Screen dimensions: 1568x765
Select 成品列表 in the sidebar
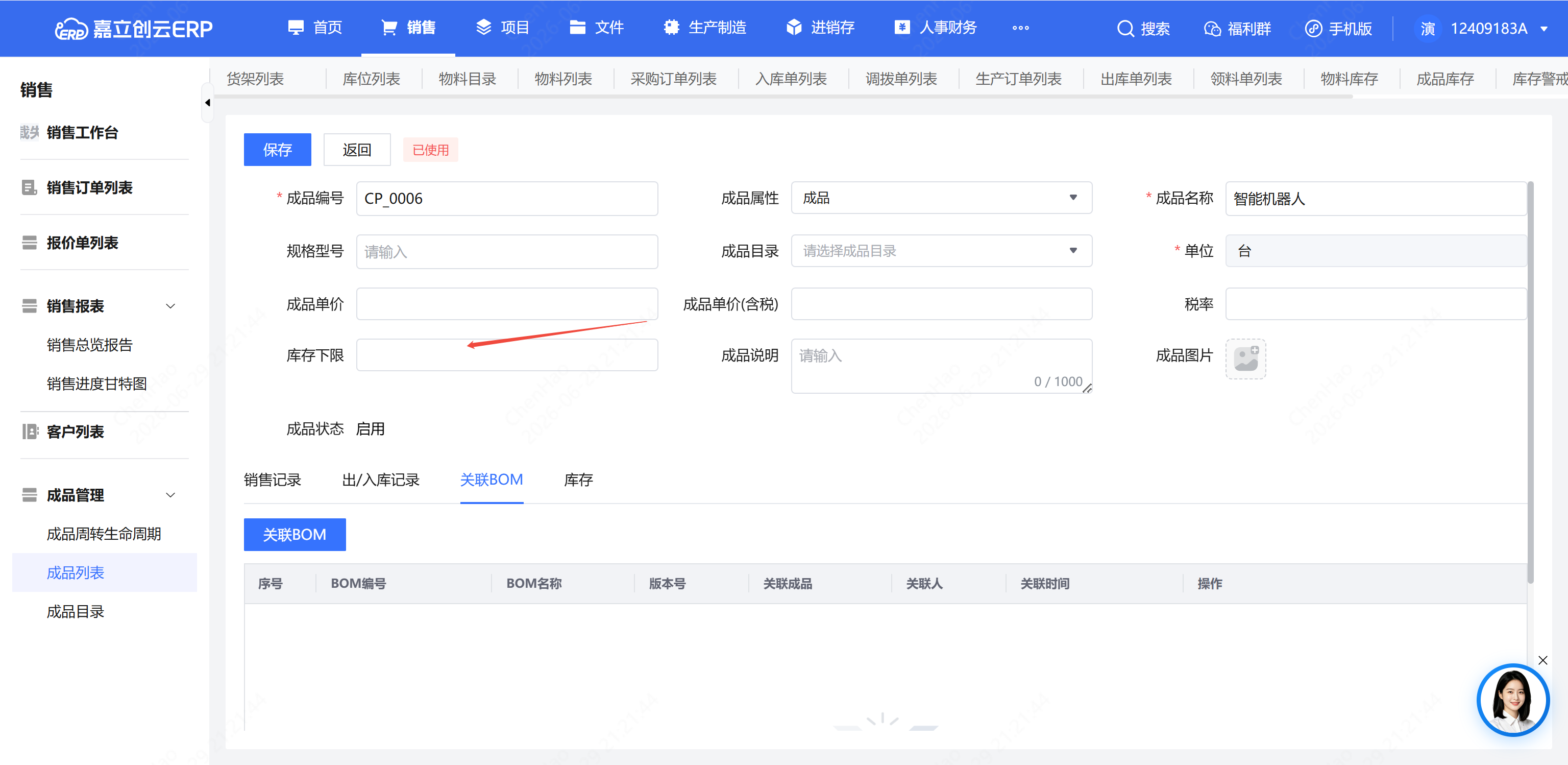105,572
